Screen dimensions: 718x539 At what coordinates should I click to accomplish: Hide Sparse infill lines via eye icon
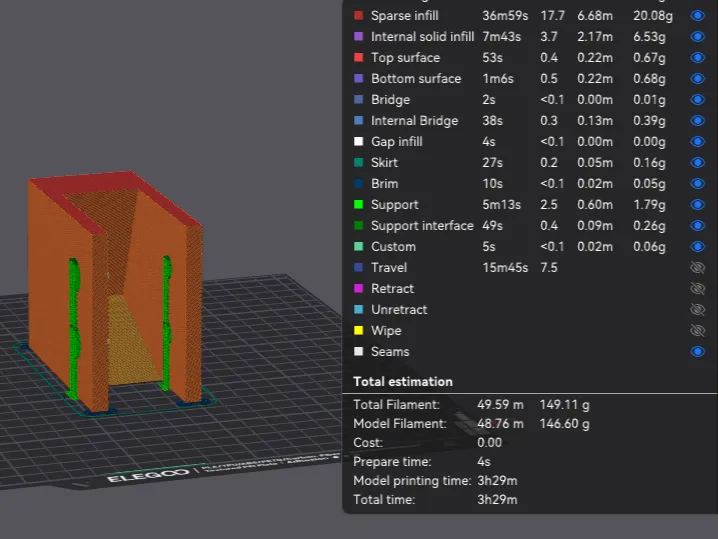(697, 16)
